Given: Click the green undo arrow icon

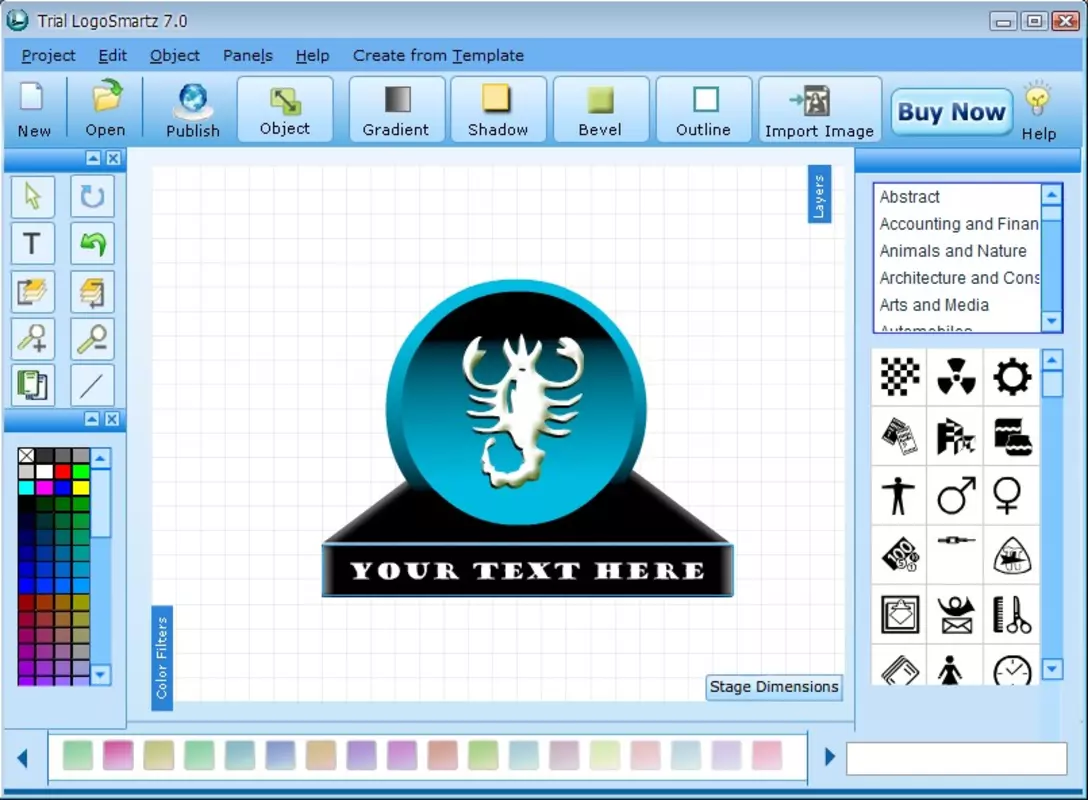Looking at the screenshot, I should coord(92,244).
